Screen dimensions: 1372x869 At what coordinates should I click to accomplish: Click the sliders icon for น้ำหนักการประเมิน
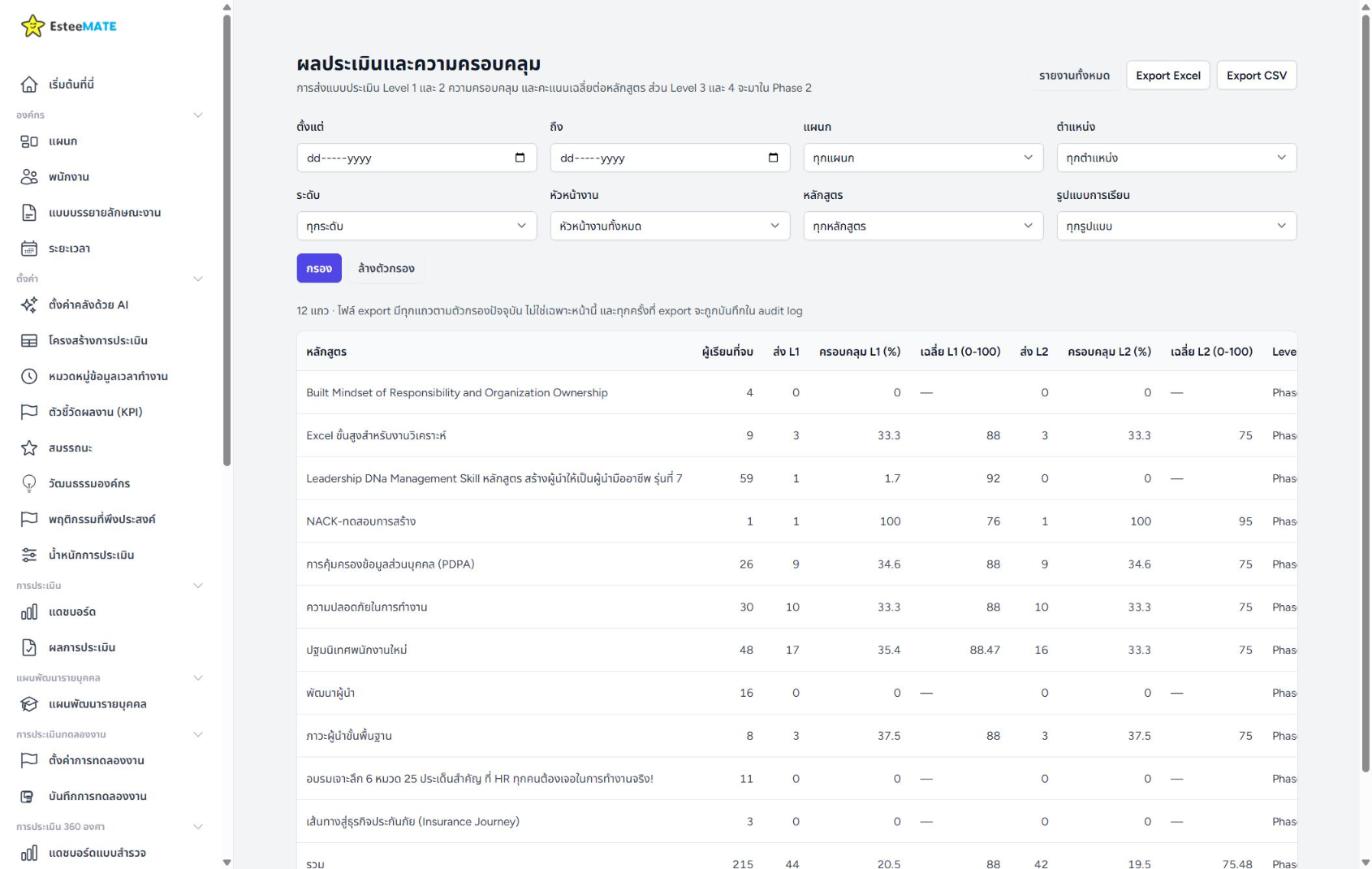[30, 555]
